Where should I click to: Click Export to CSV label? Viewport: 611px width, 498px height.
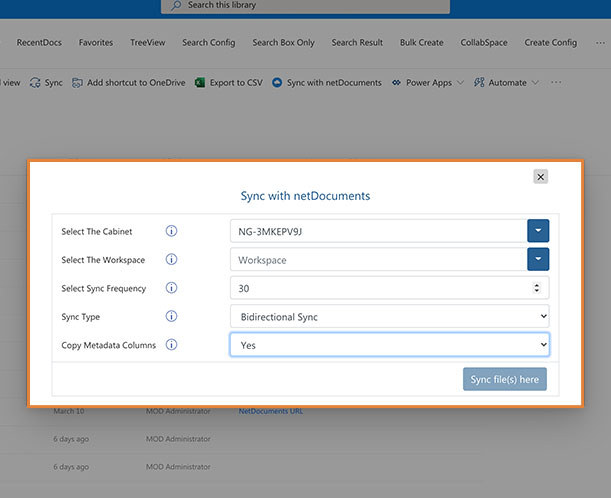236,83
